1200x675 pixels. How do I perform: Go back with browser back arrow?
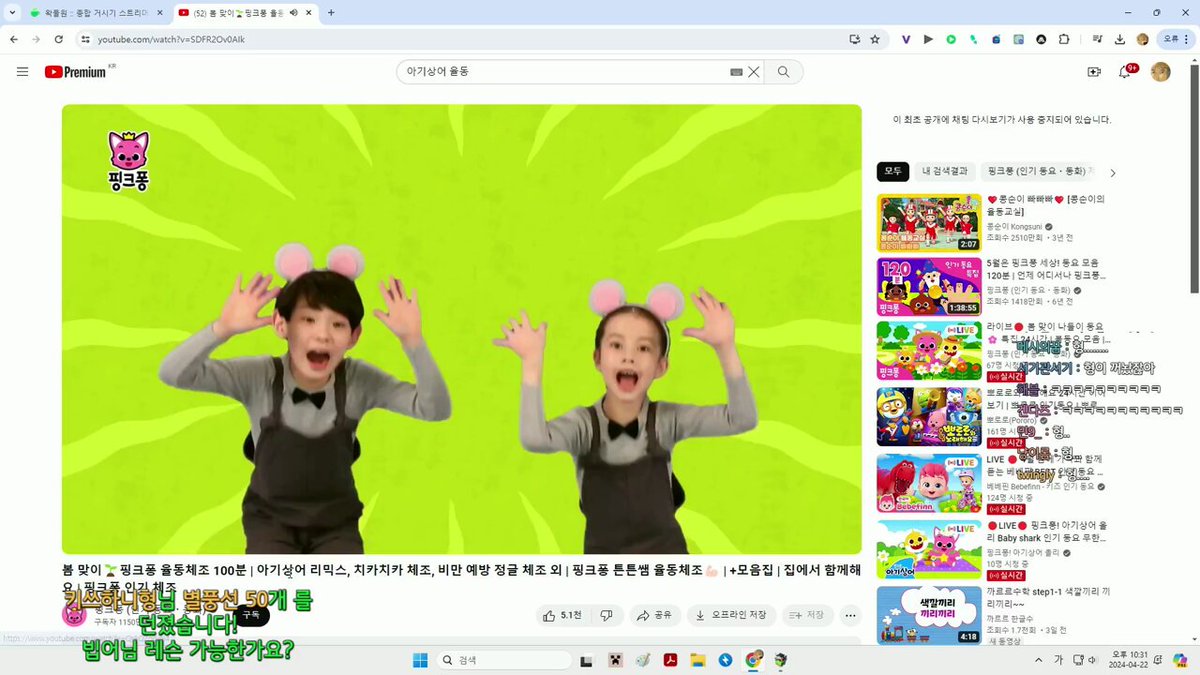click(14, 39)
